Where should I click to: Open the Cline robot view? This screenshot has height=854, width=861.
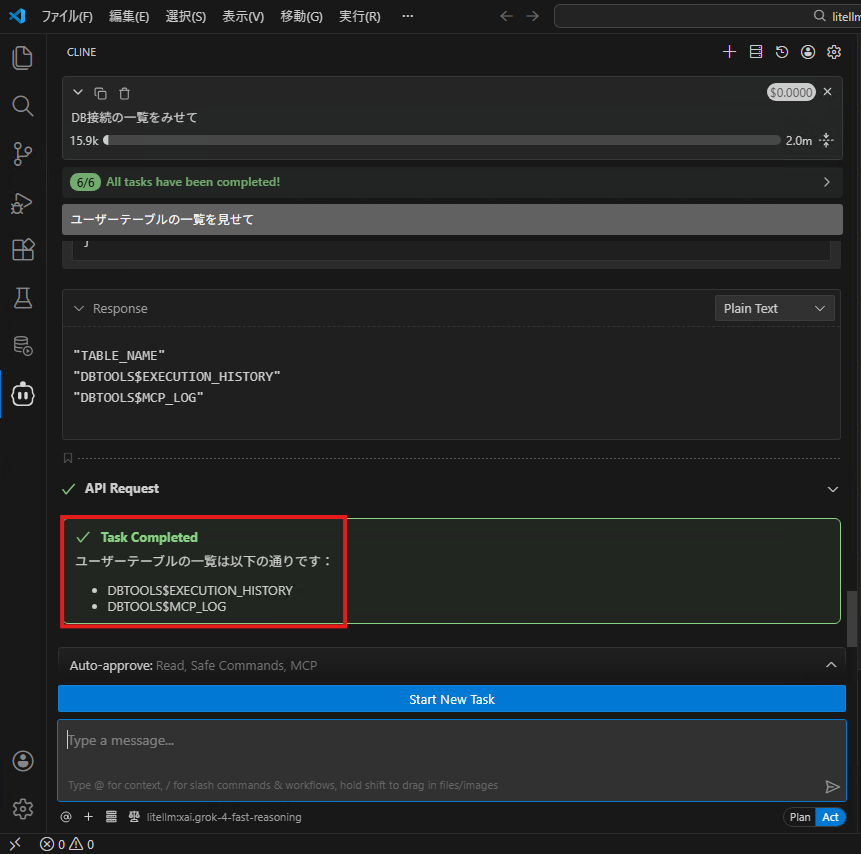pos(23,394)
